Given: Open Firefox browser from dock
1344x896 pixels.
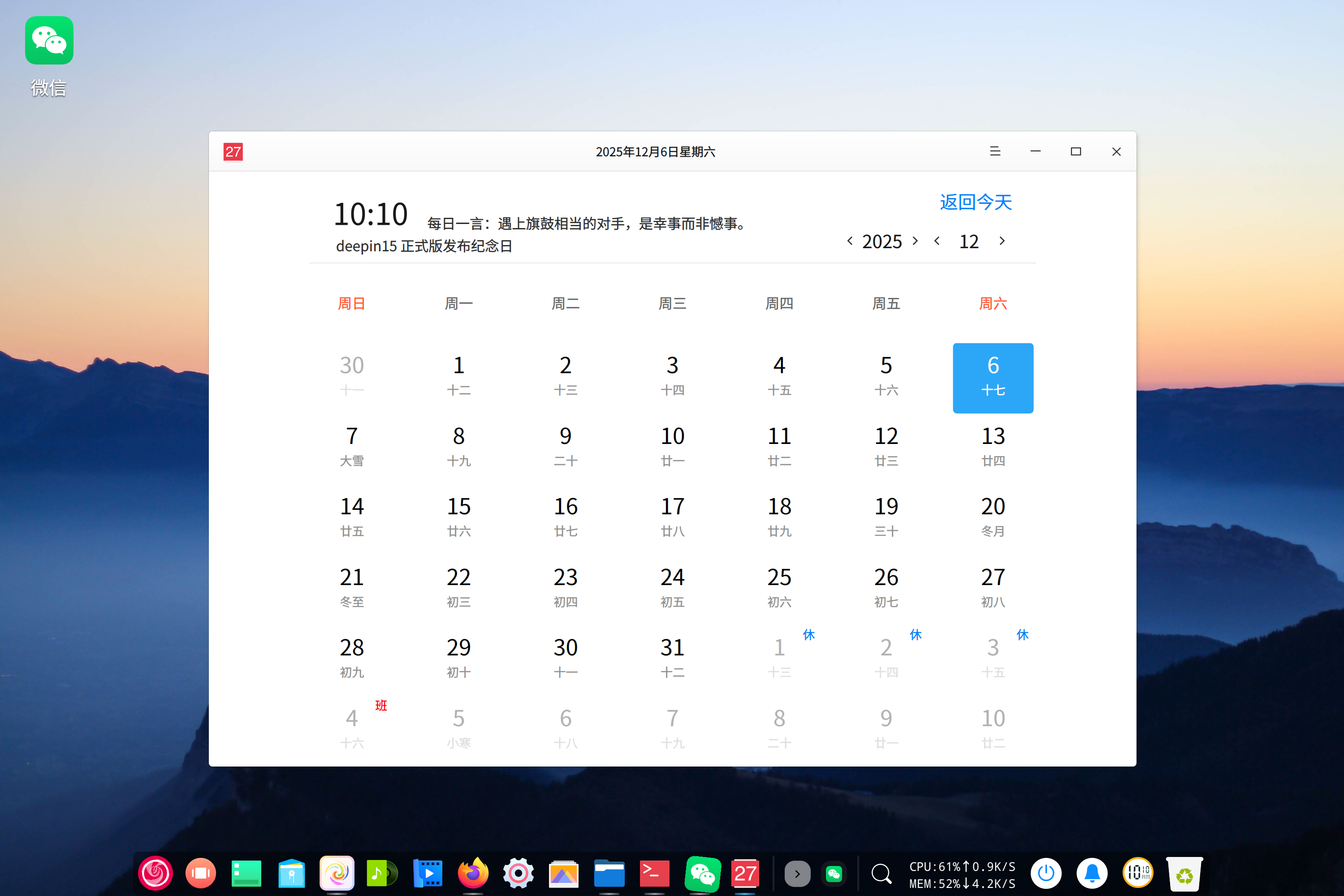Looking at the screenshot, I should [x=473, y=873].
